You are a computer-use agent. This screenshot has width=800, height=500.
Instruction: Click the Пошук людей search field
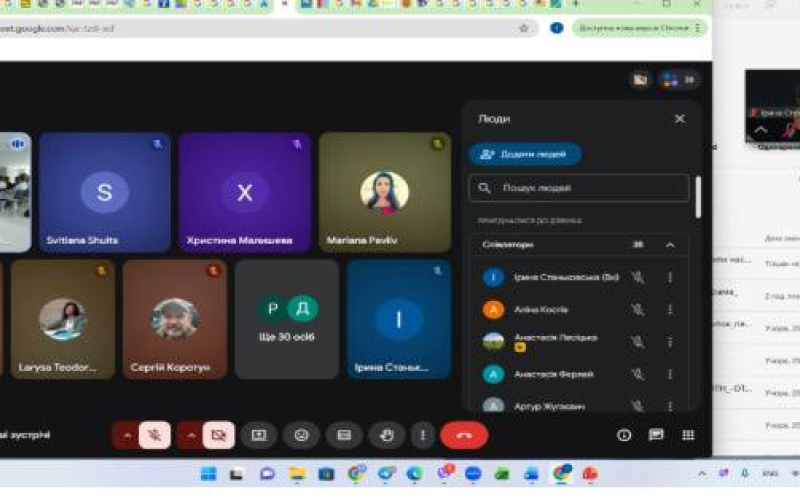[579, 188]
